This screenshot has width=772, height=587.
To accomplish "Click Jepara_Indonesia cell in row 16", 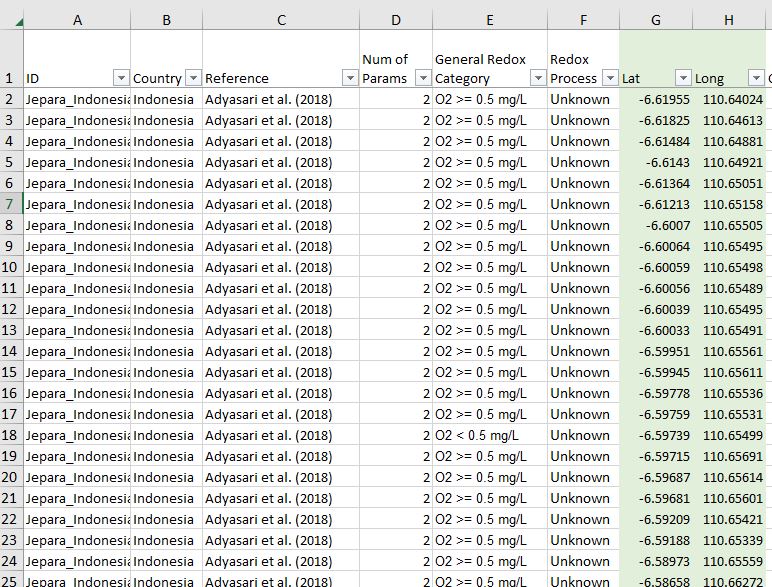I will [x=77, y=393].
